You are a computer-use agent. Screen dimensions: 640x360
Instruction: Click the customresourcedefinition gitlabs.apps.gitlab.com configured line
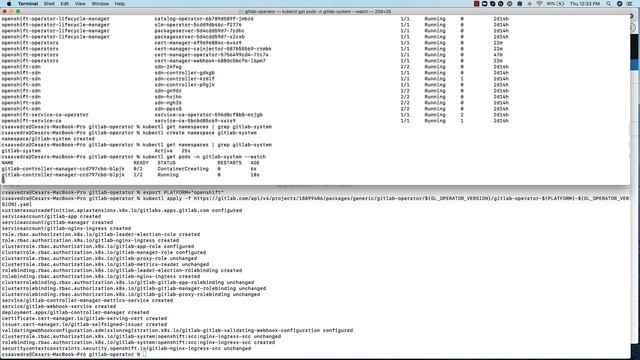coord(122,211)
